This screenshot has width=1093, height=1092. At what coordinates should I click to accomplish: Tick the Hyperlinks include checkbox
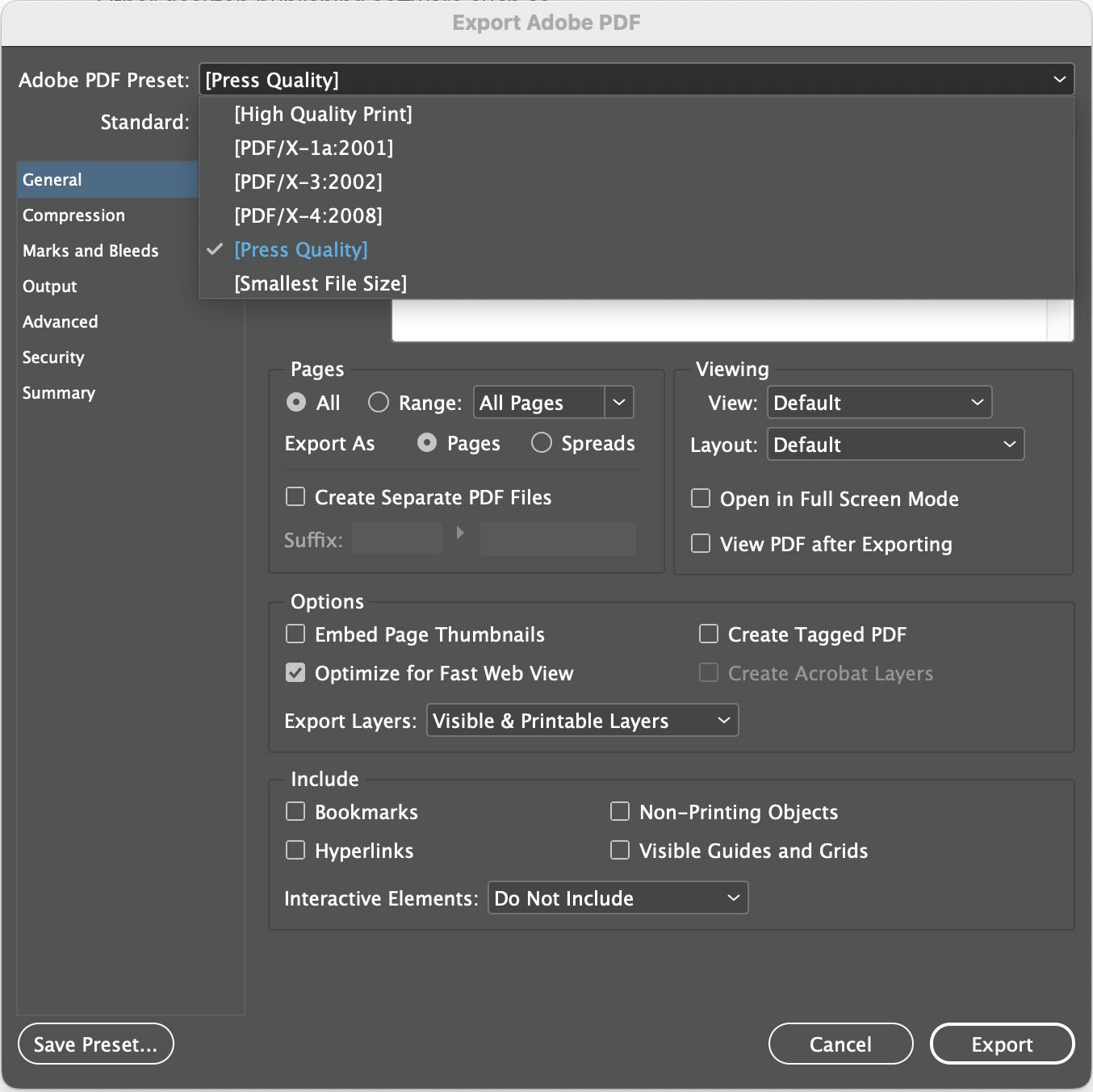coord(295,850)
